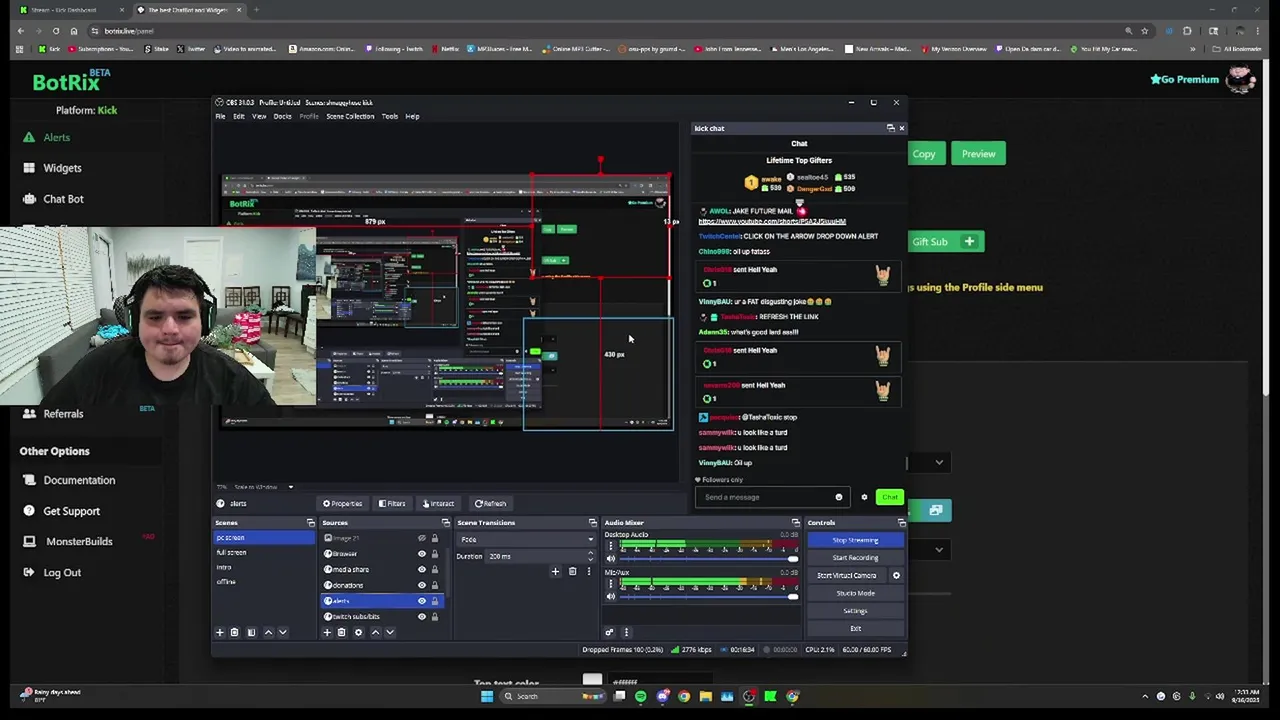The image size is (1280, 720).
Task: Open Audio Mixer three-dot menu at bottom
Action: click(626, 632)
